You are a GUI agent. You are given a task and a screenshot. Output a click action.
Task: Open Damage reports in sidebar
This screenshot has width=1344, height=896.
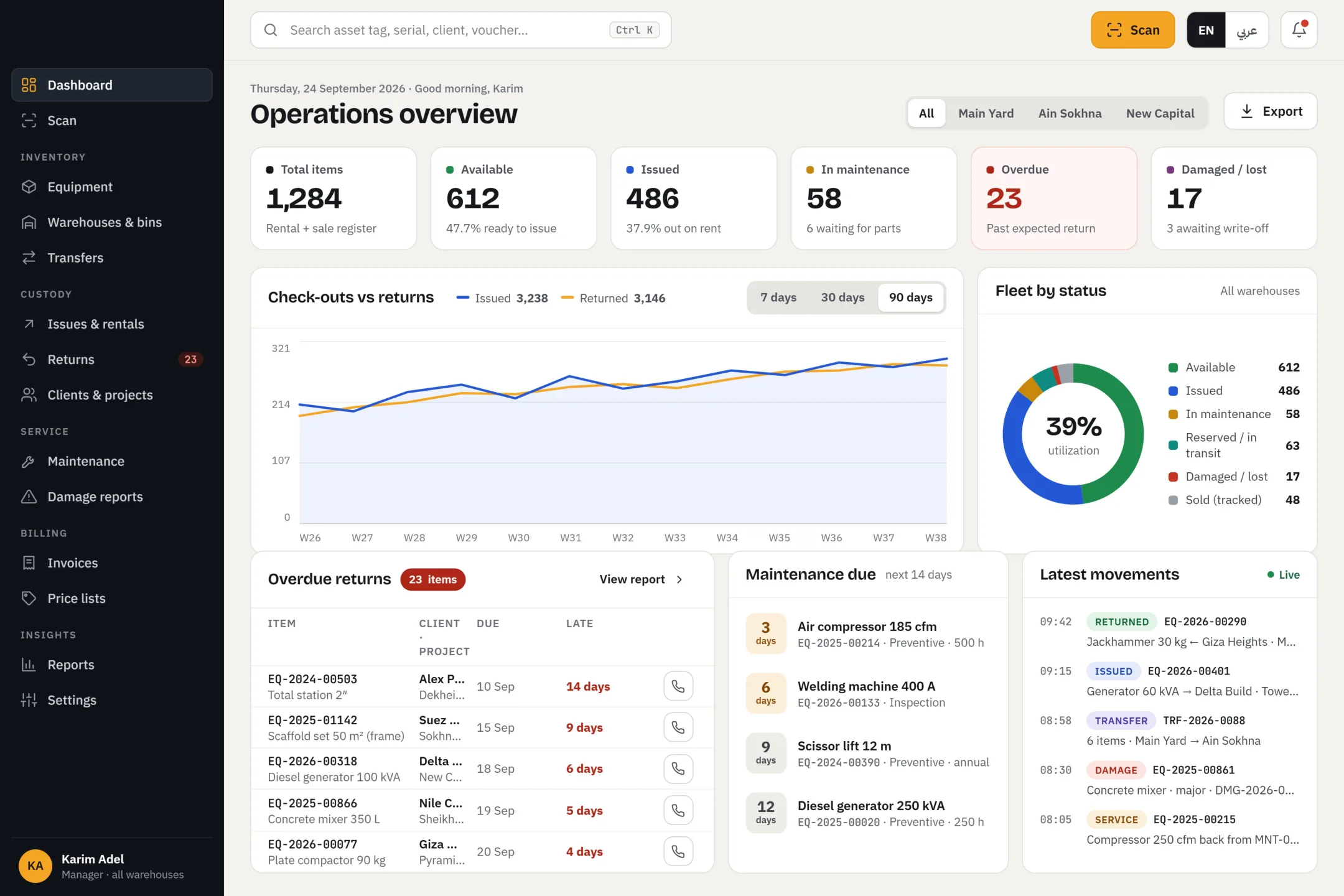[112, 497]
